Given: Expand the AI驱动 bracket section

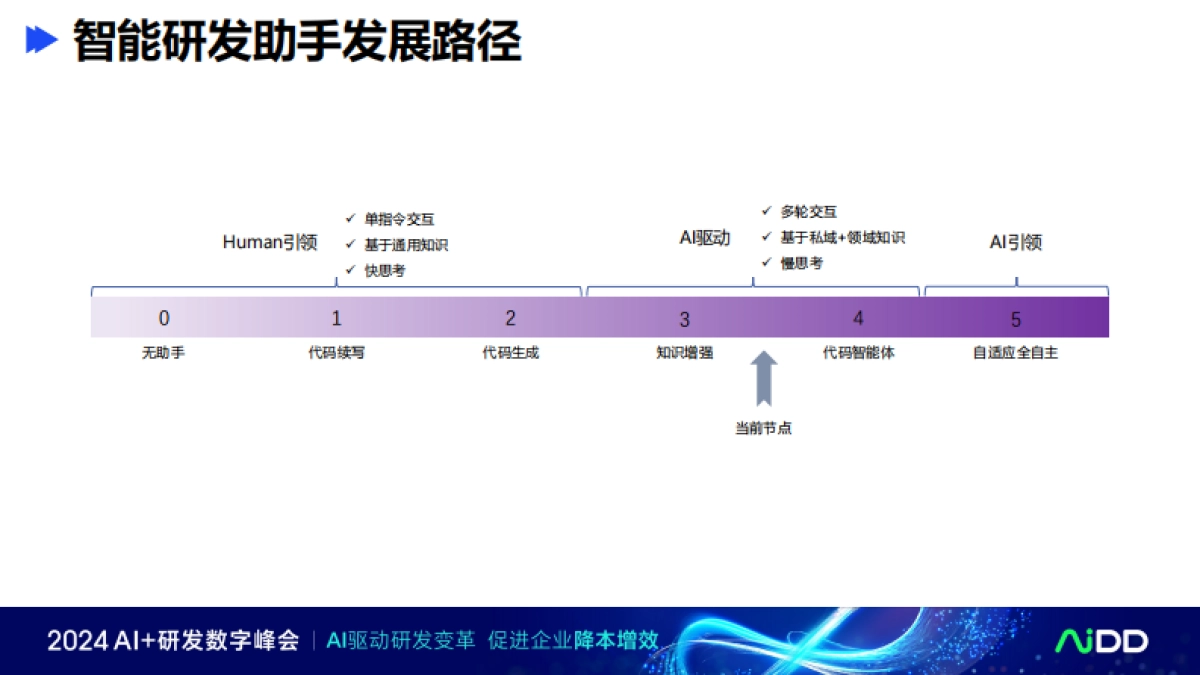Looking at the screenshot, I should point(703,238).
